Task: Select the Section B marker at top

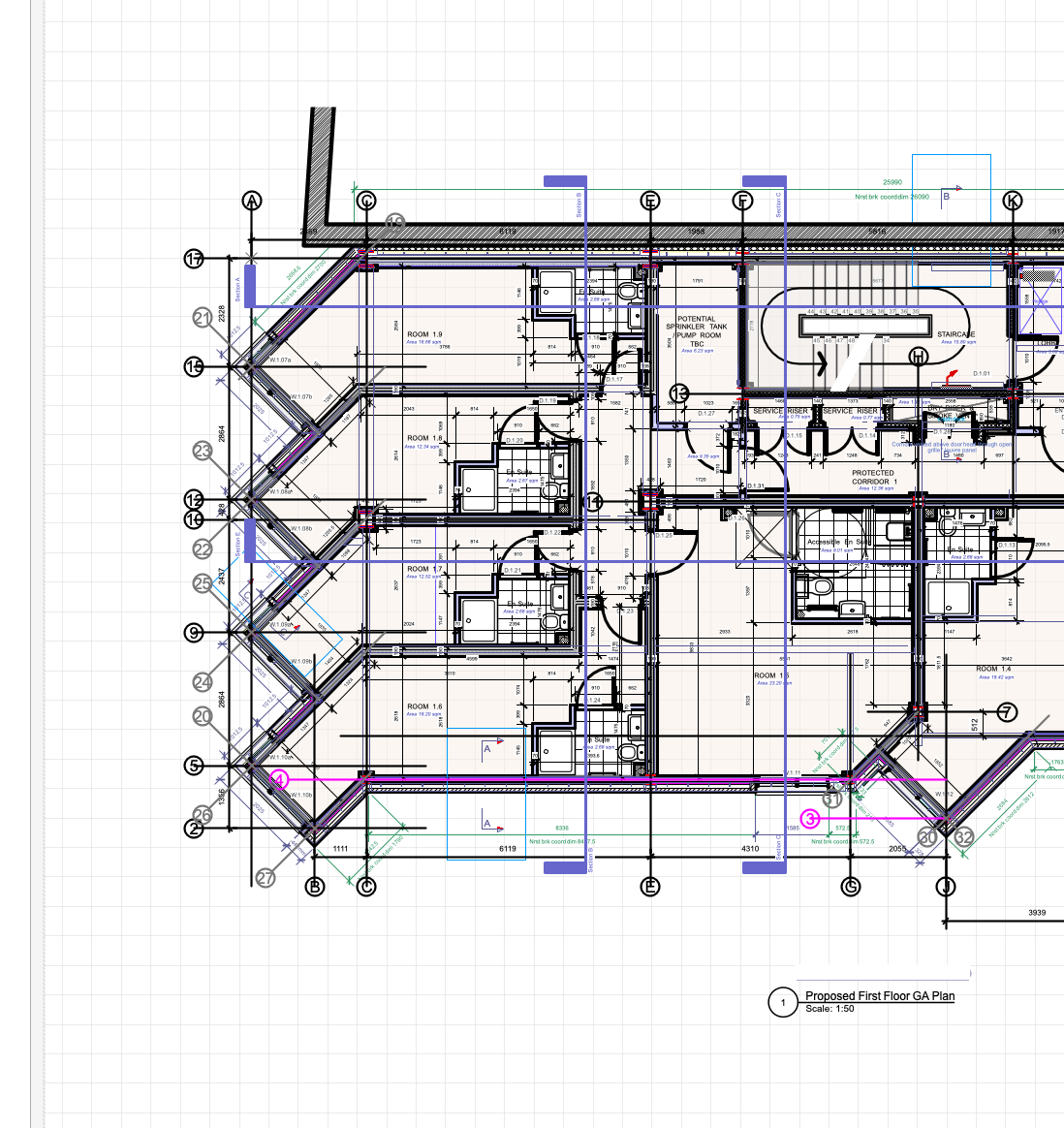Action: pos(565,181)
